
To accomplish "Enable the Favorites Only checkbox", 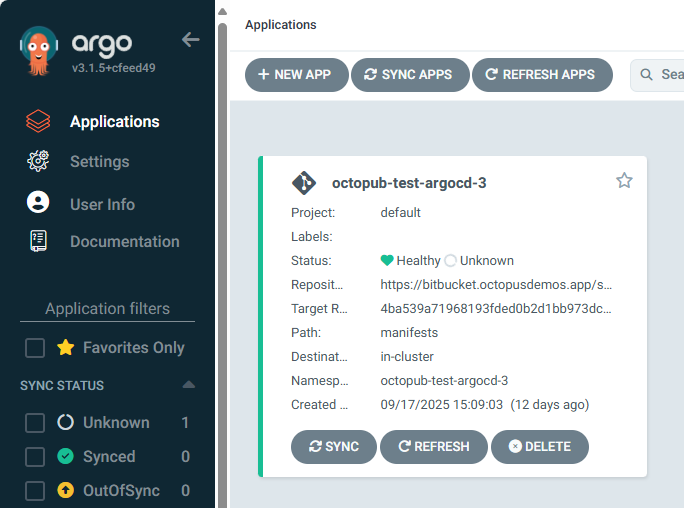I will (35, 348).
